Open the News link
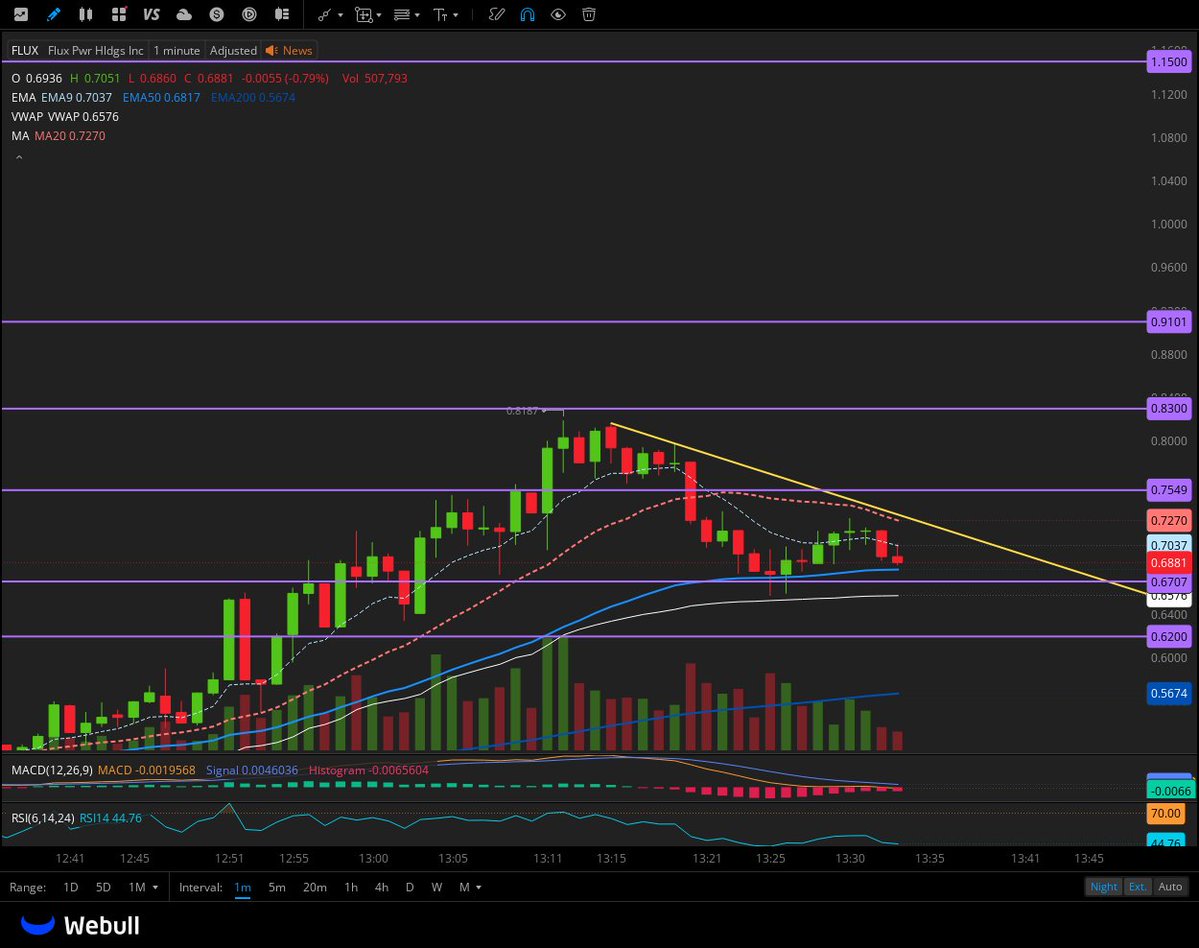 [x=297, y=50]
